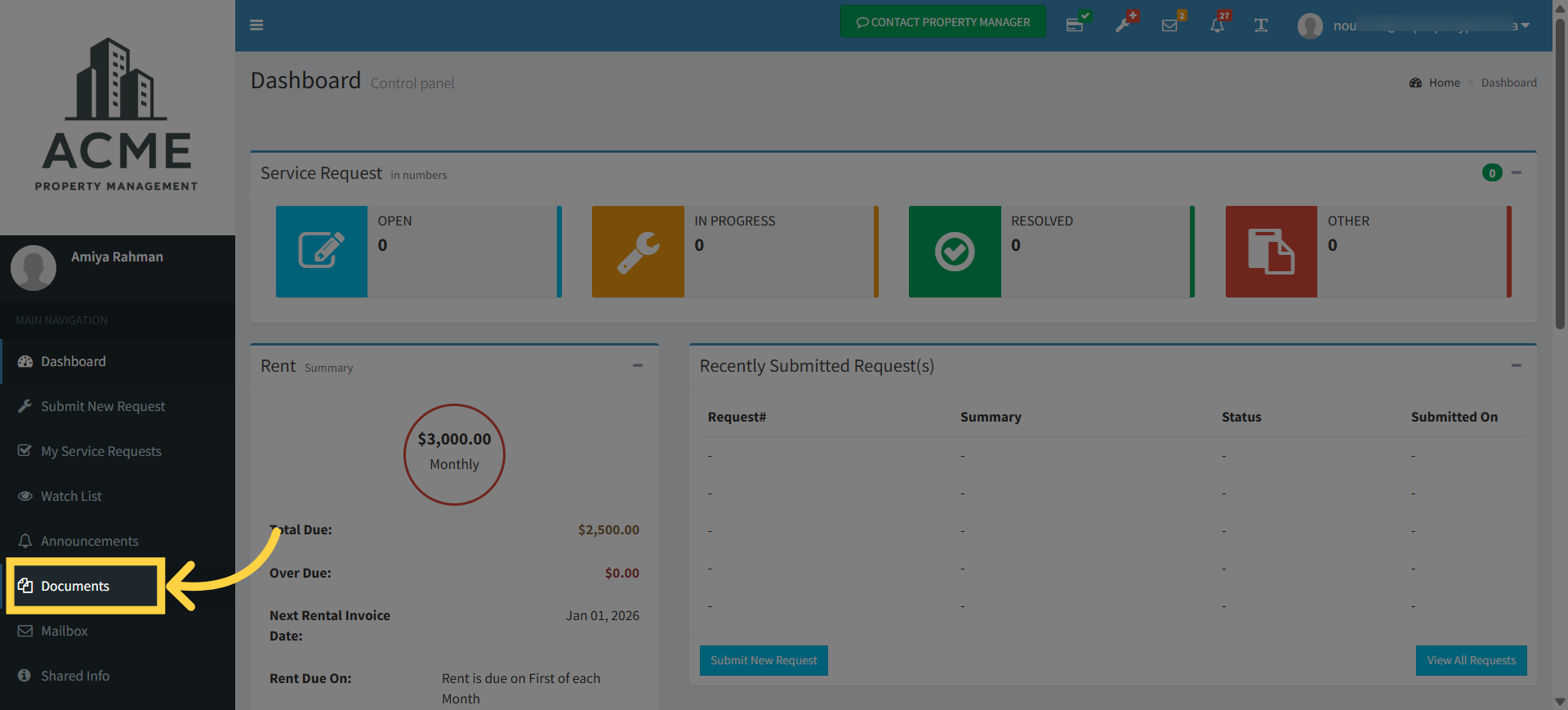Click the OTHER count label
This screenshot has width=1568, height=710.
(x=1348, y=221)
